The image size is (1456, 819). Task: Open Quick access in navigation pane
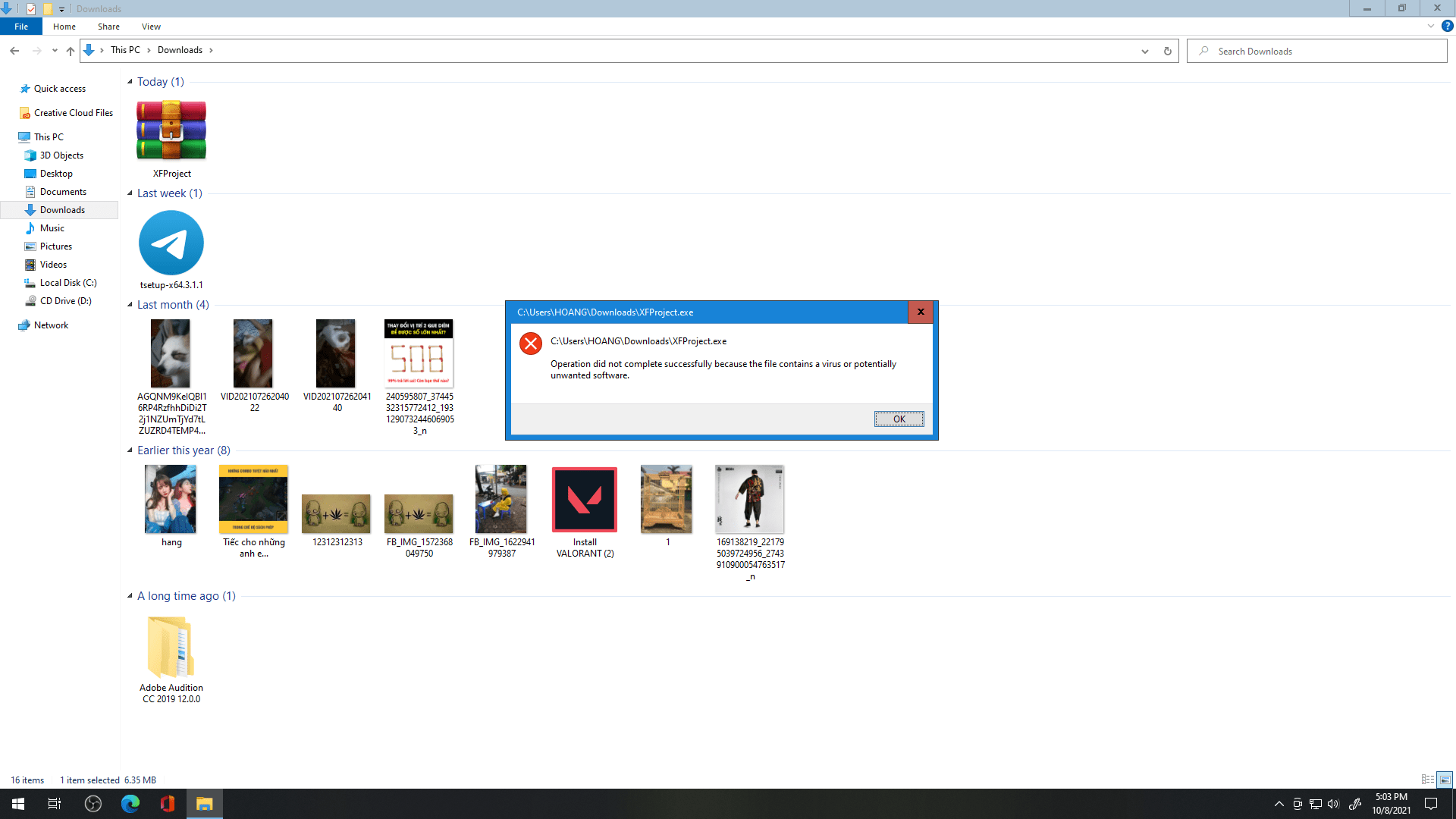59,89
